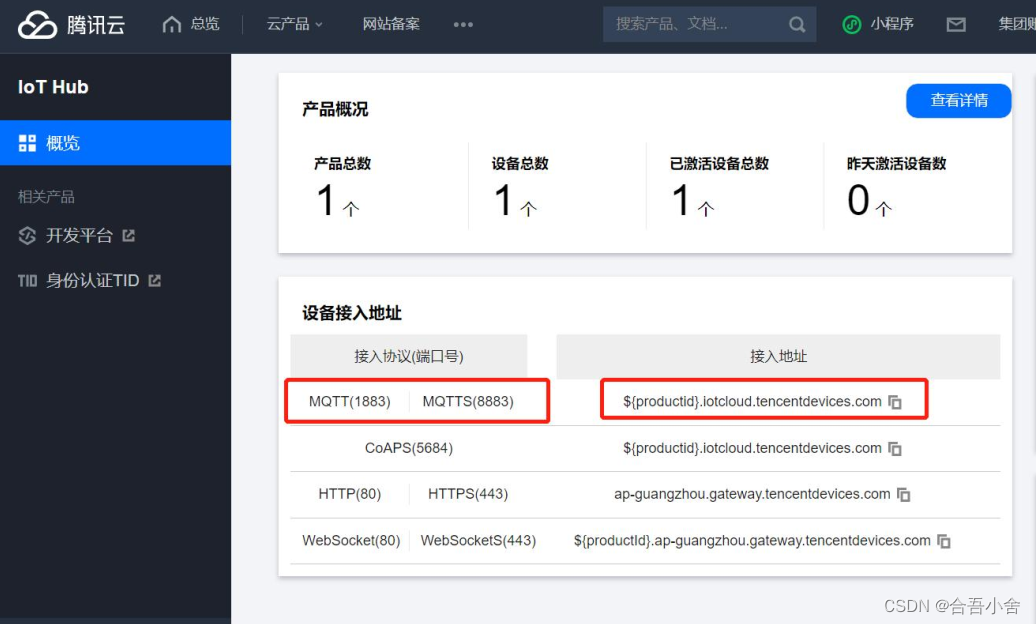Open the 小程序 mini program icon
The image size is (1036, 624).
tap(852, 25)
